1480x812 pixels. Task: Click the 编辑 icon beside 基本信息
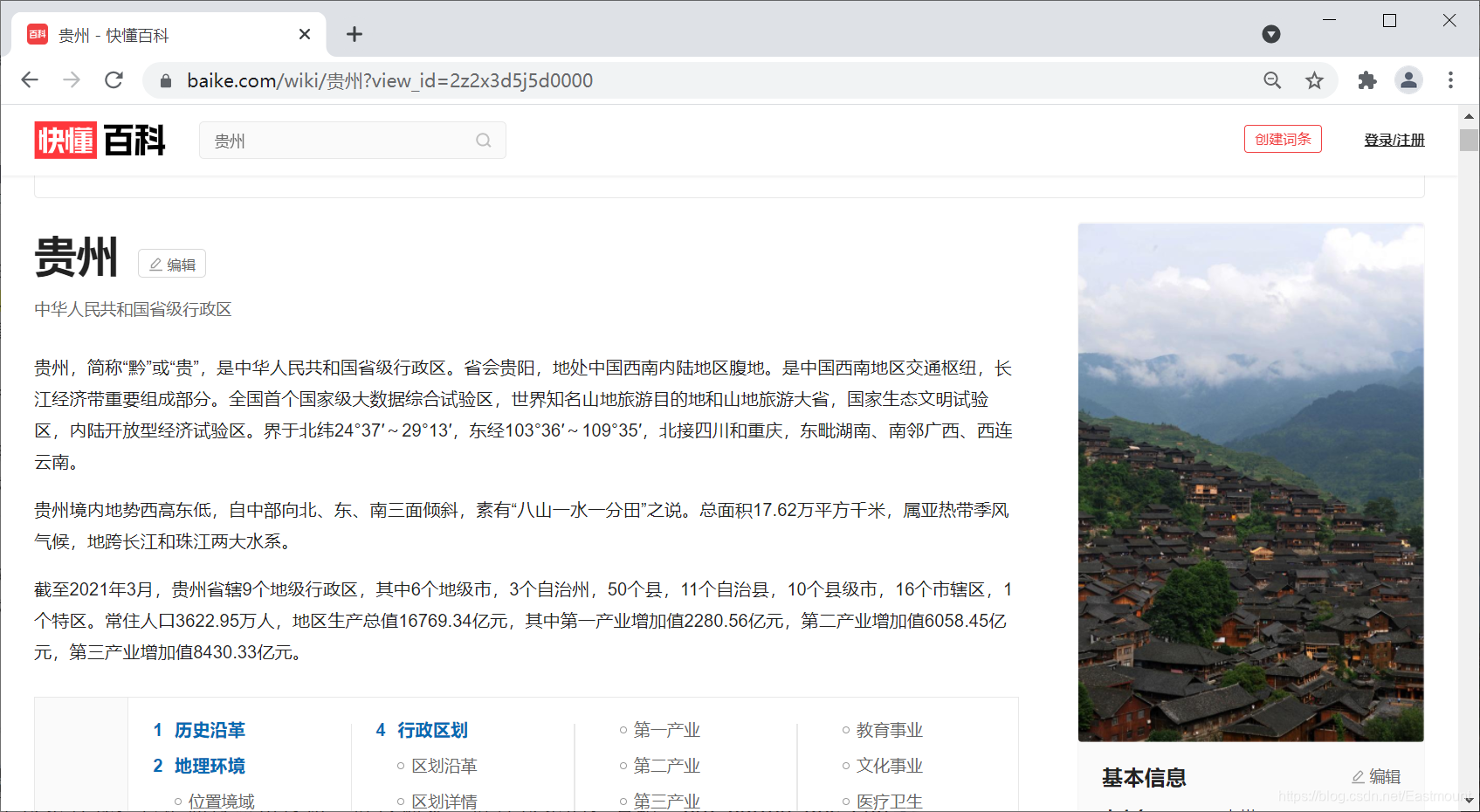[1376, 776]
